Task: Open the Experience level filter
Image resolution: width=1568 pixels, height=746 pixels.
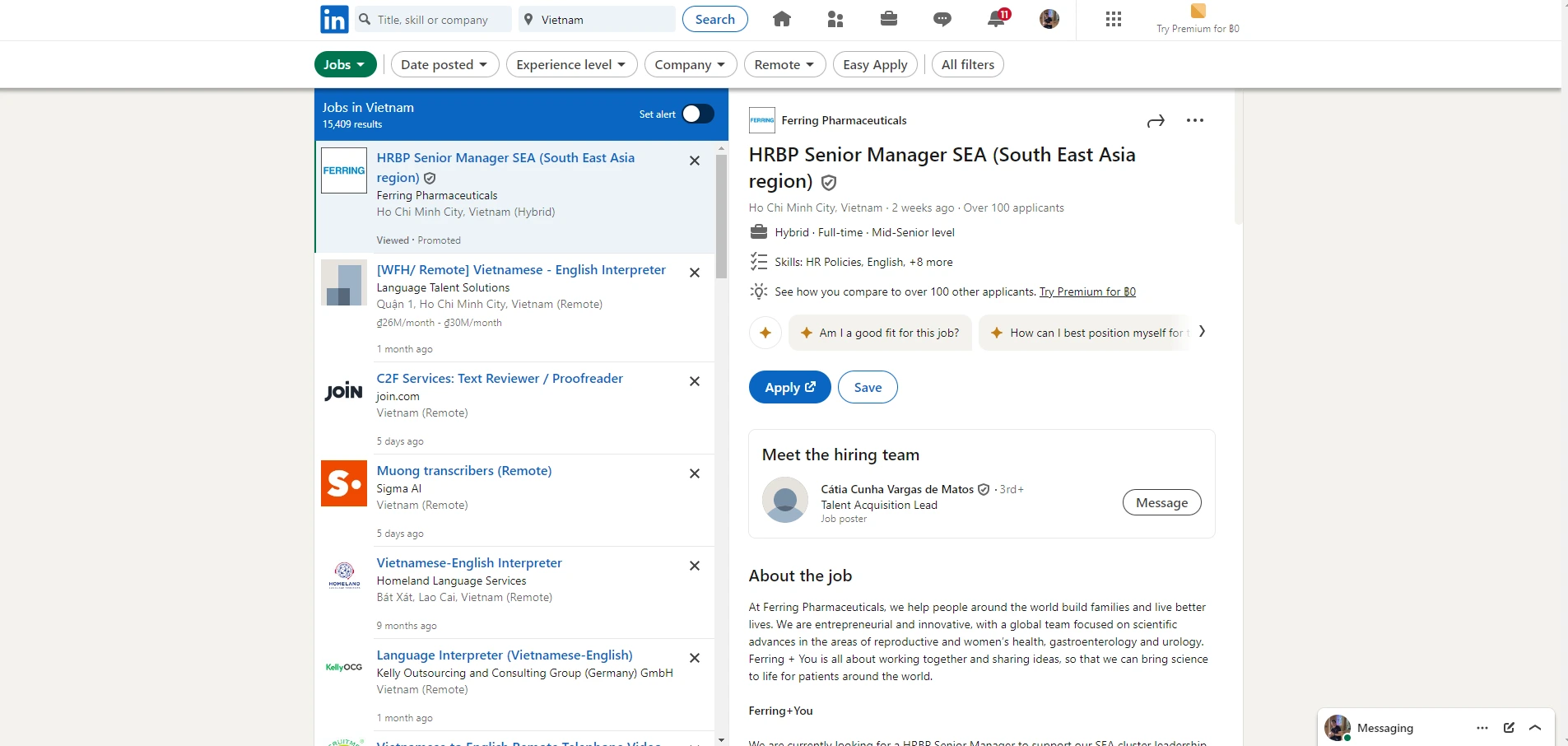Action: click(572, 64)
